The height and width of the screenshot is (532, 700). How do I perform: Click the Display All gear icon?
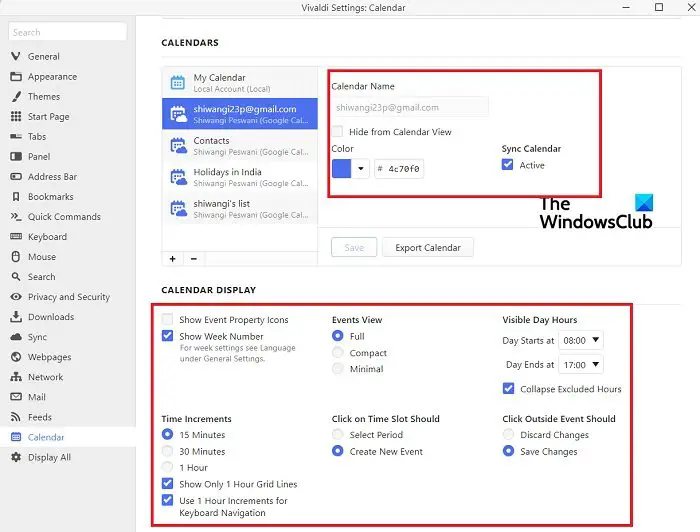(16, 457)
